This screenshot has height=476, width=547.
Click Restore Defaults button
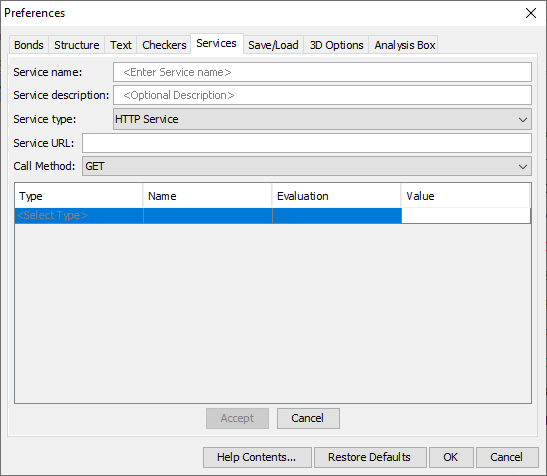(370, 457)
